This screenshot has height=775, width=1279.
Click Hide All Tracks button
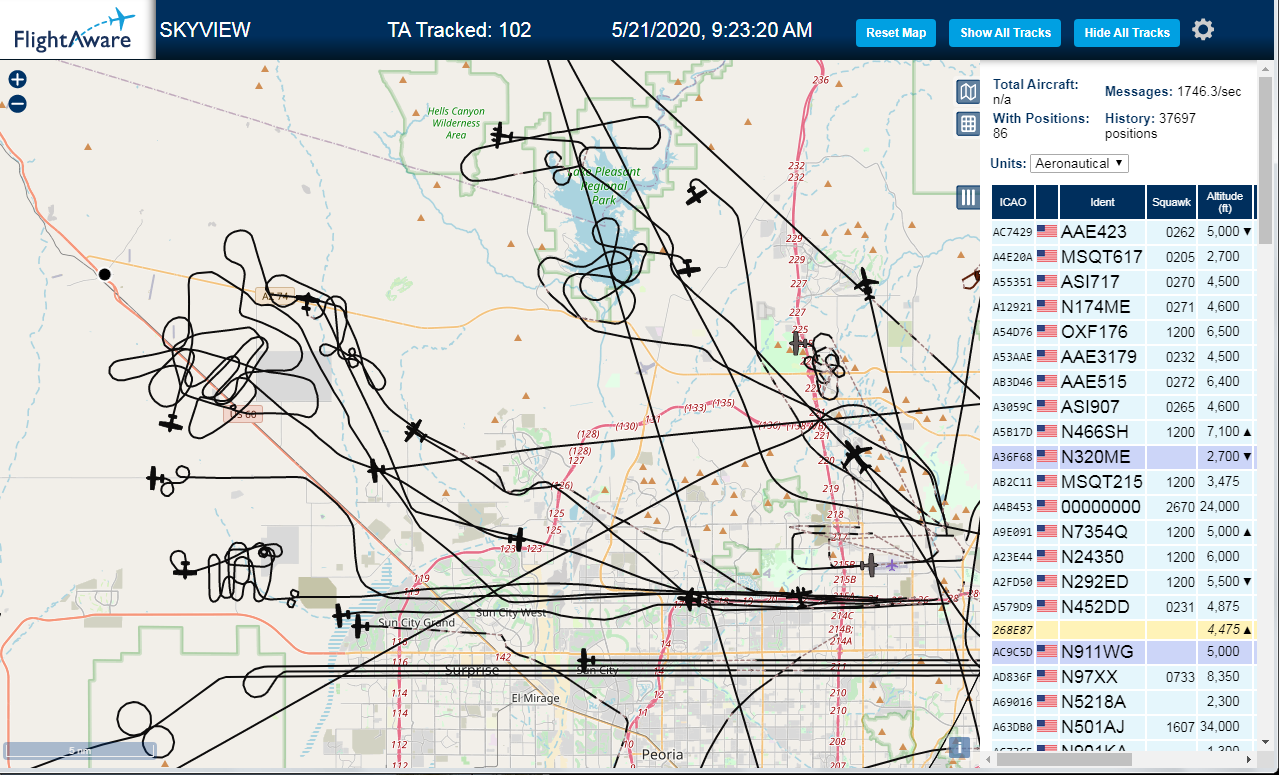pyautogui.click(x=1127, y=33)
